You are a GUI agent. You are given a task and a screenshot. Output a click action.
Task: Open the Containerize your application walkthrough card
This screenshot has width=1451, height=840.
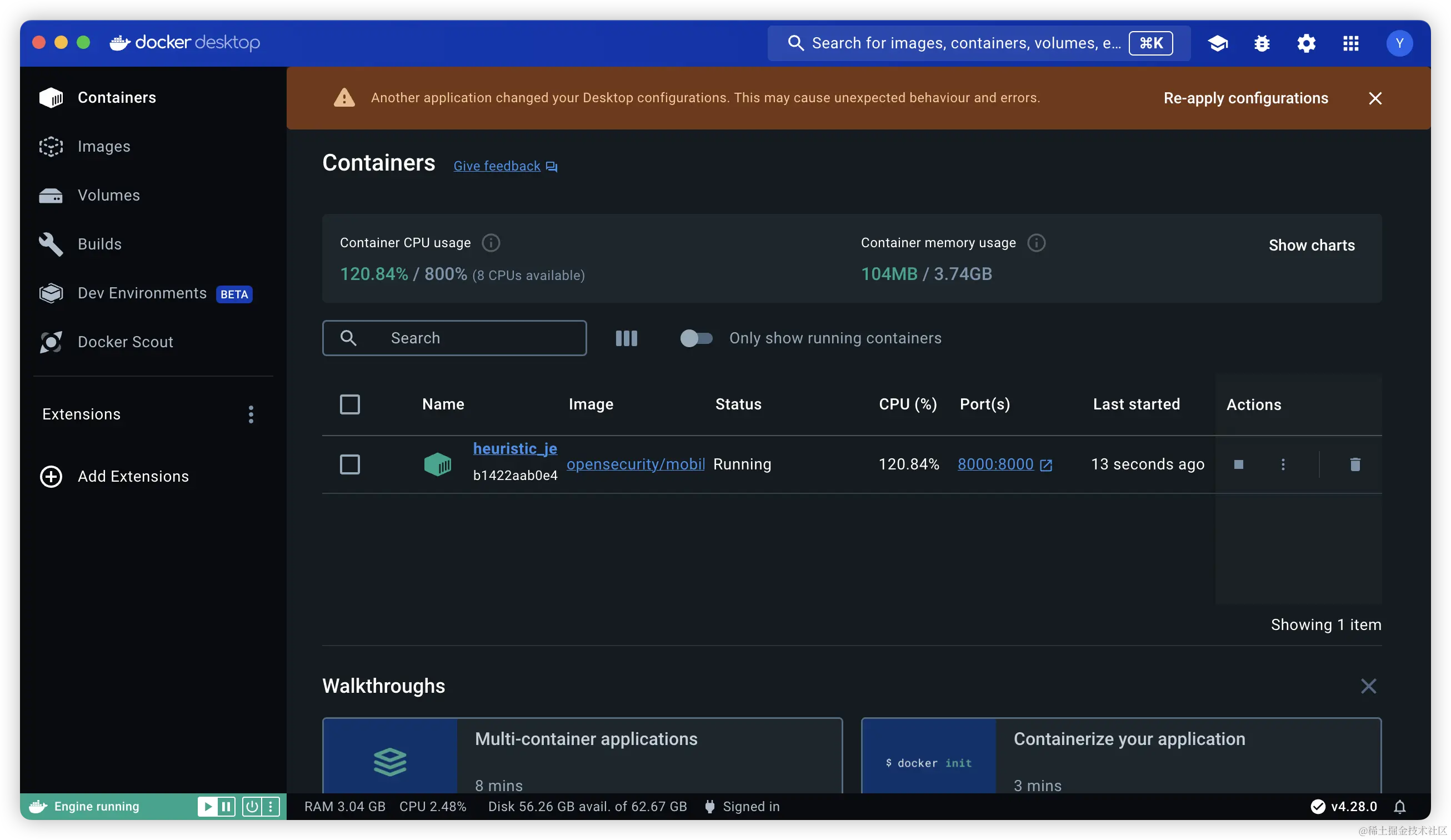tap(1121, 756)
